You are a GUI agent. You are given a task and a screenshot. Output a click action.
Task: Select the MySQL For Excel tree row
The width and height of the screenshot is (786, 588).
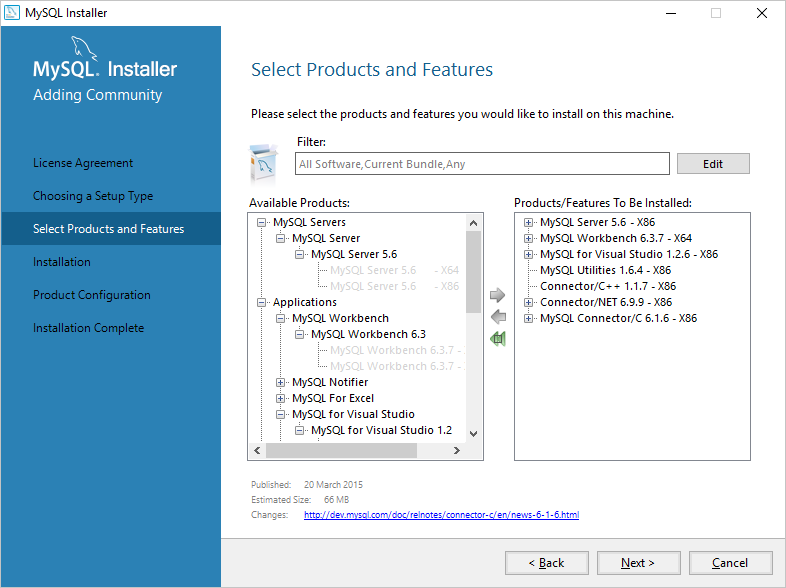[x=333, y=399]
